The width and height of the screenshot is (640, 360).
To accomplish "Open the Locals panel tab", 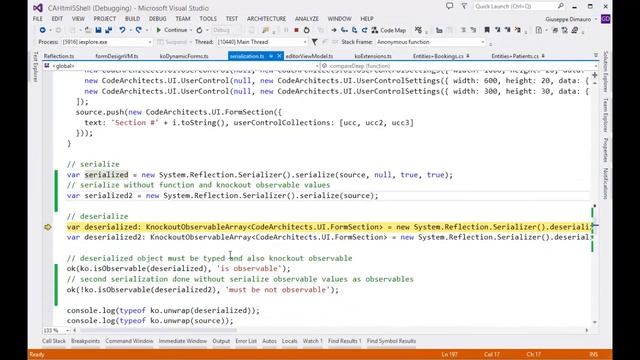I will 290,341.
